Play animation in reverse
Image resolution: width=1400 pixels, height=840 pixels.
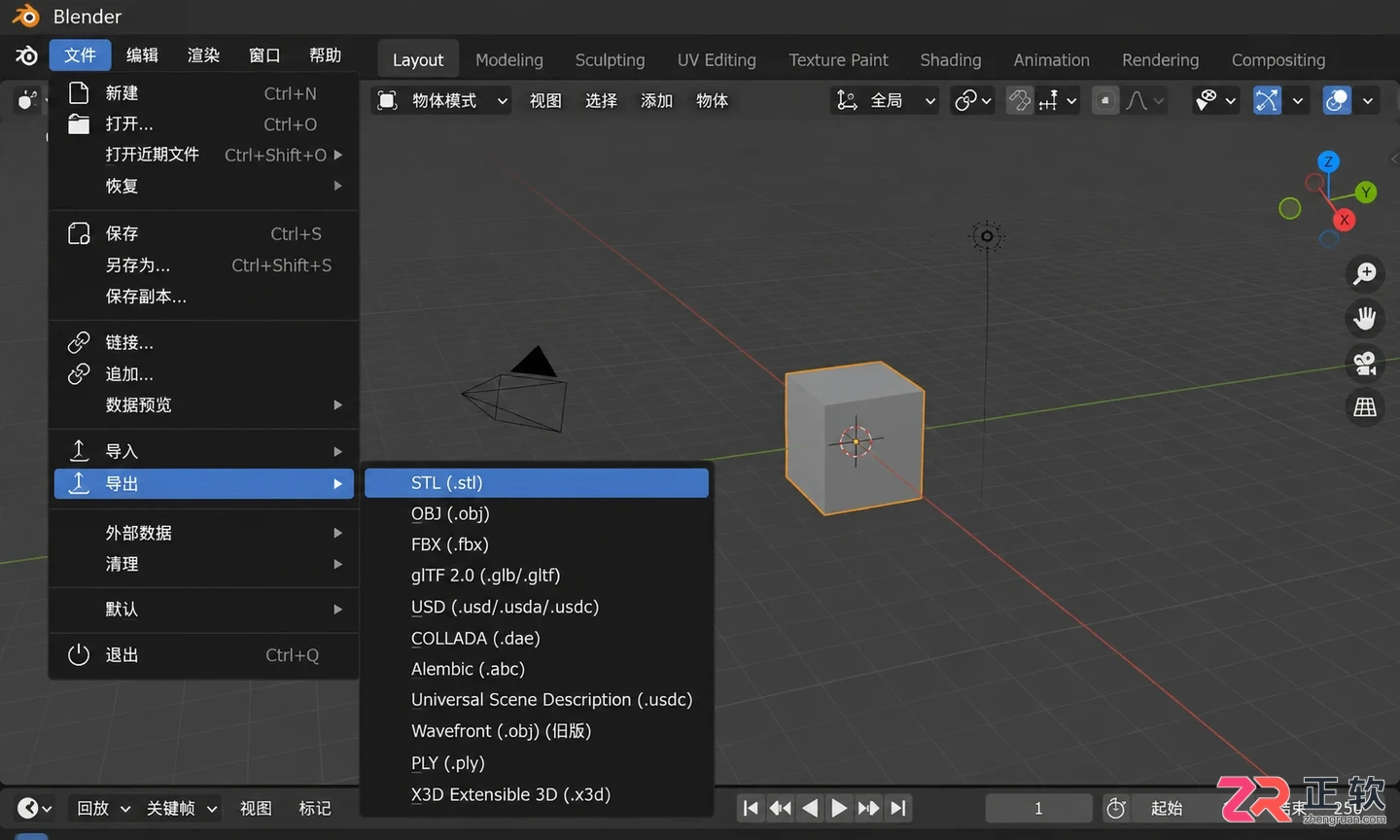pyautogui.click(x=809, y=808)
